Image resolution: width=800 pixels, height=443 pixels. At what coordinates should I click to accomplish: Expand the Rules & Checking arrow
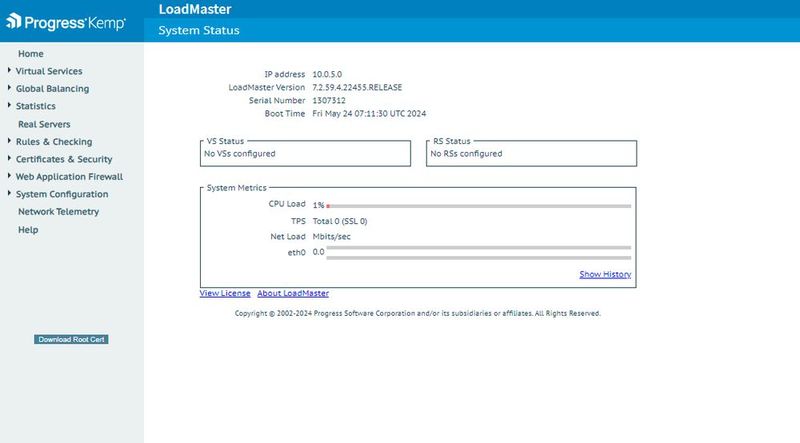[9, 141]
